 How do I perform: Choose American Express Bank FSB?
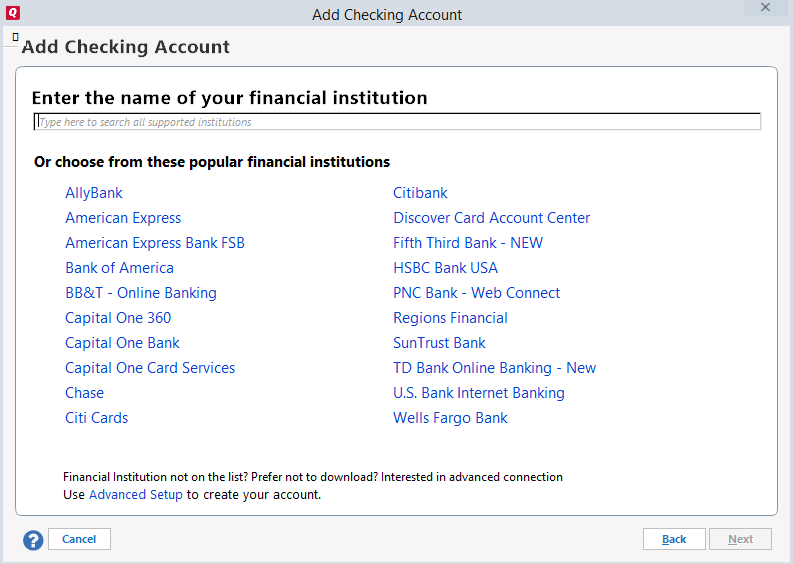(155, 243)
